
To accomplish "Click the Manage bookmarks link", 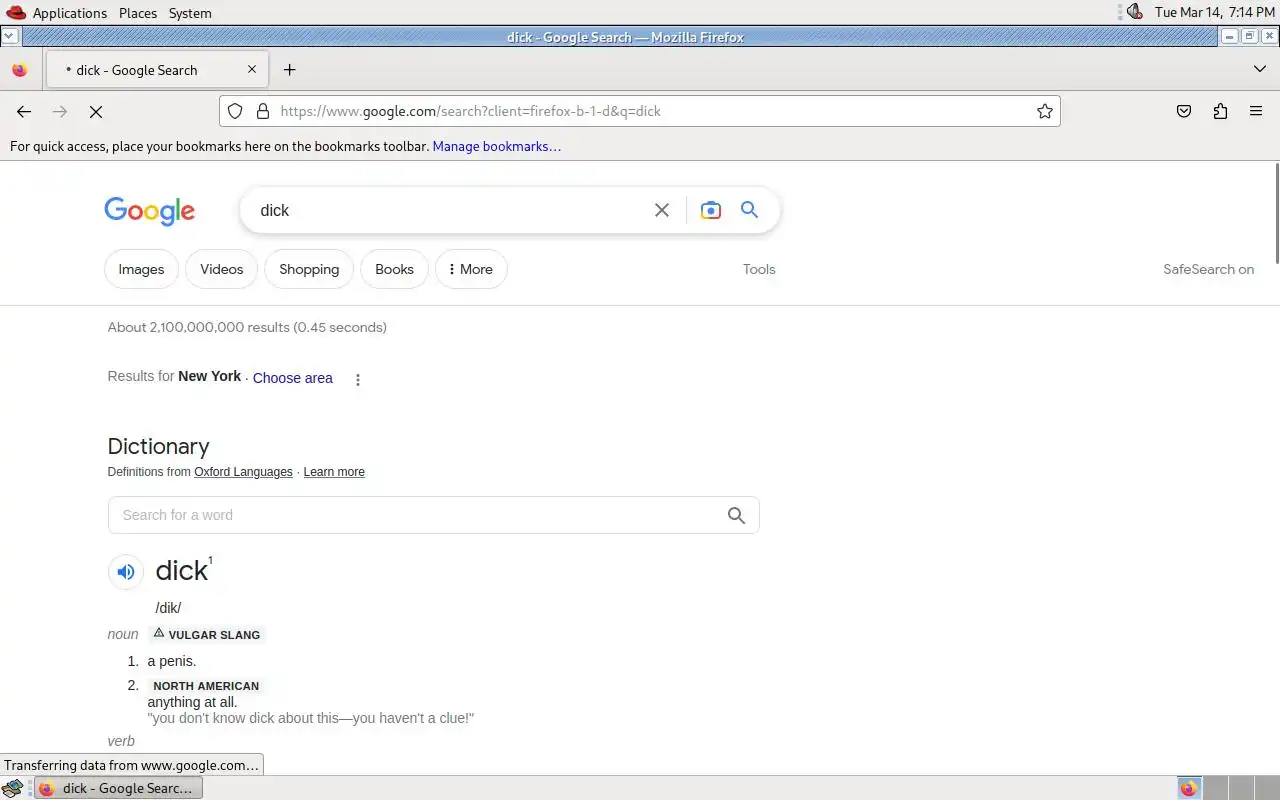I will click(497, 146).
